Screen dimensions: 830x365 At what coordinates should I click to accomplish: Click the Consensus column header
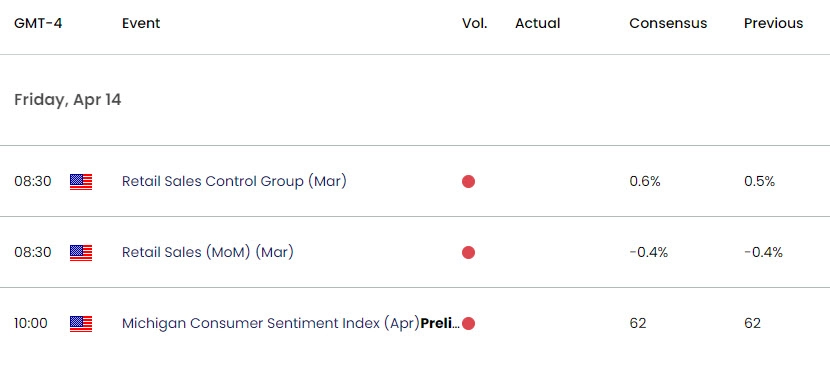pyautogui.click(x=668, y=23)
